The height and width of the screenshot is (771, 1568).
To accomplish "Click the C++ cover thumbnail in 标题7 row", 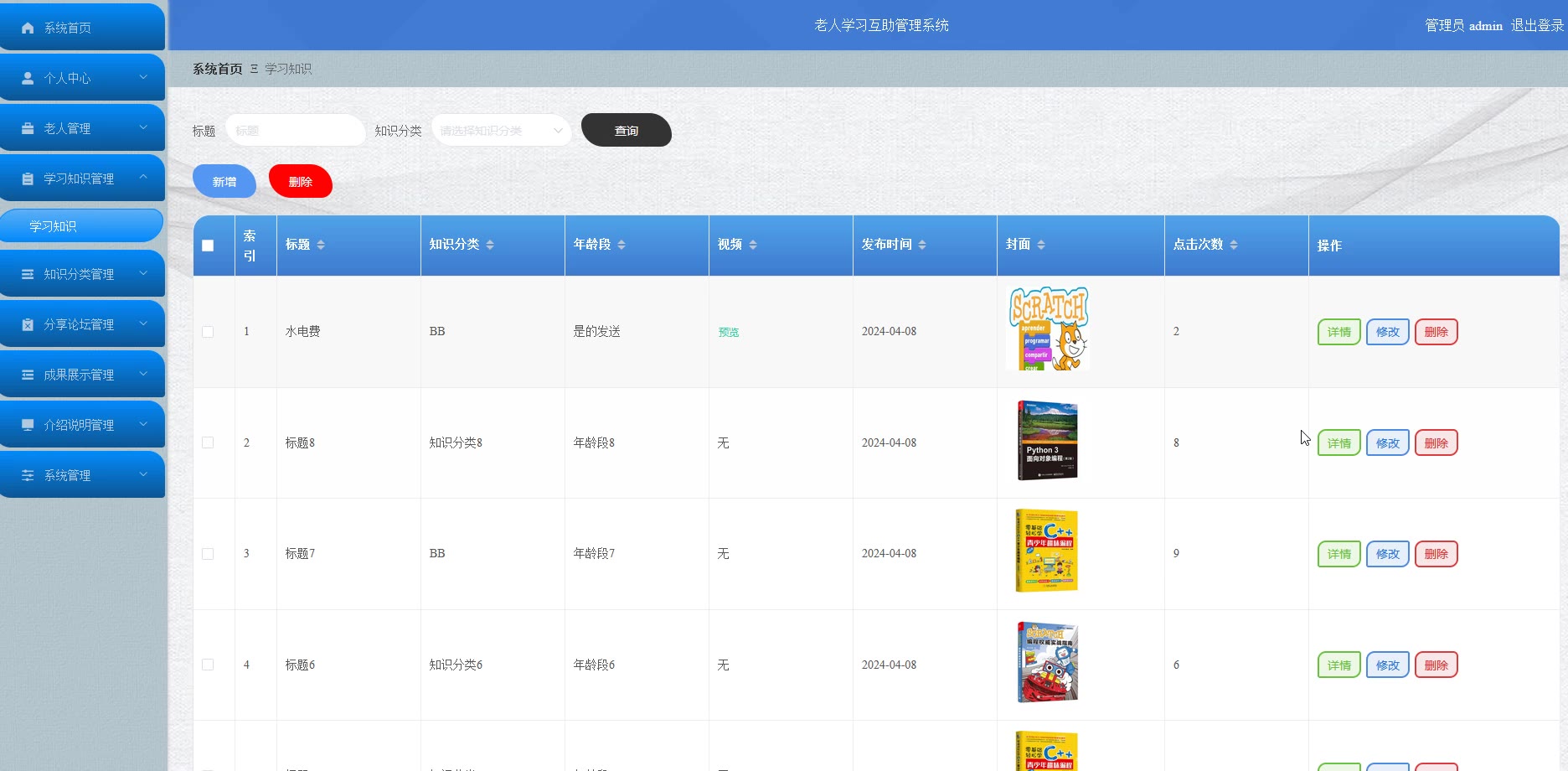I will [1047, 551].
